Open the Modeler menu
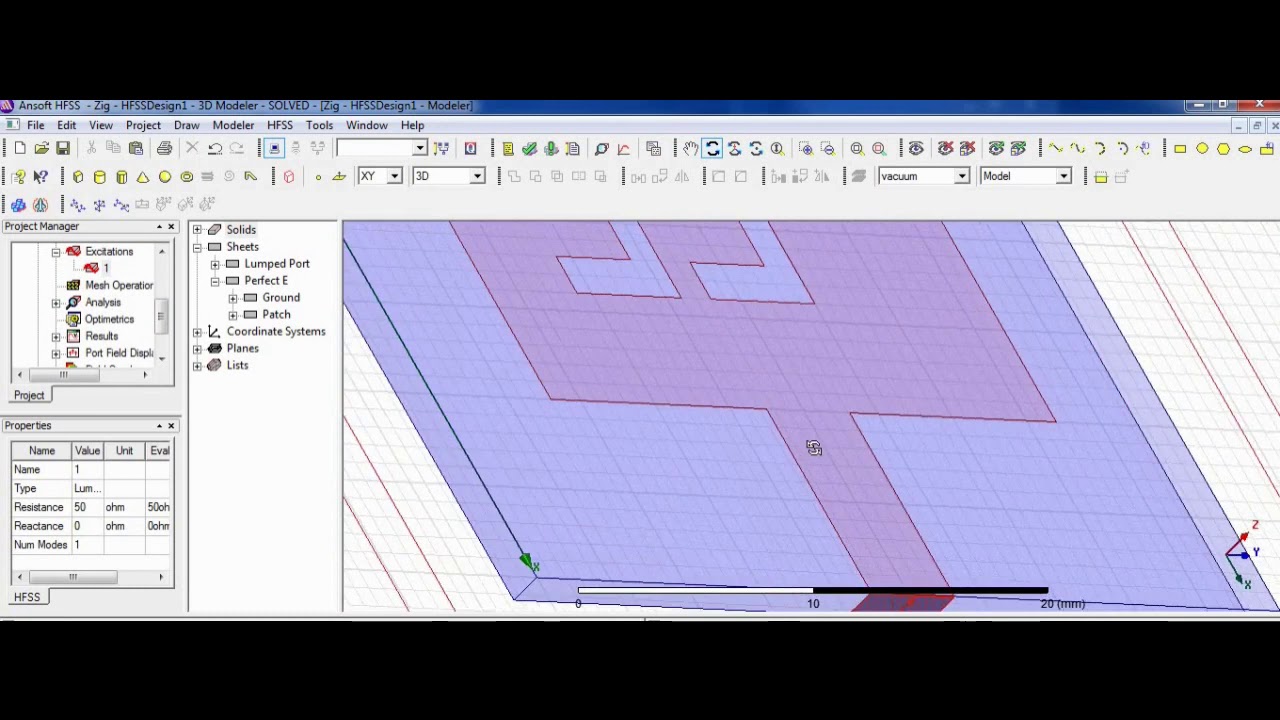 [x=233, y=125]
